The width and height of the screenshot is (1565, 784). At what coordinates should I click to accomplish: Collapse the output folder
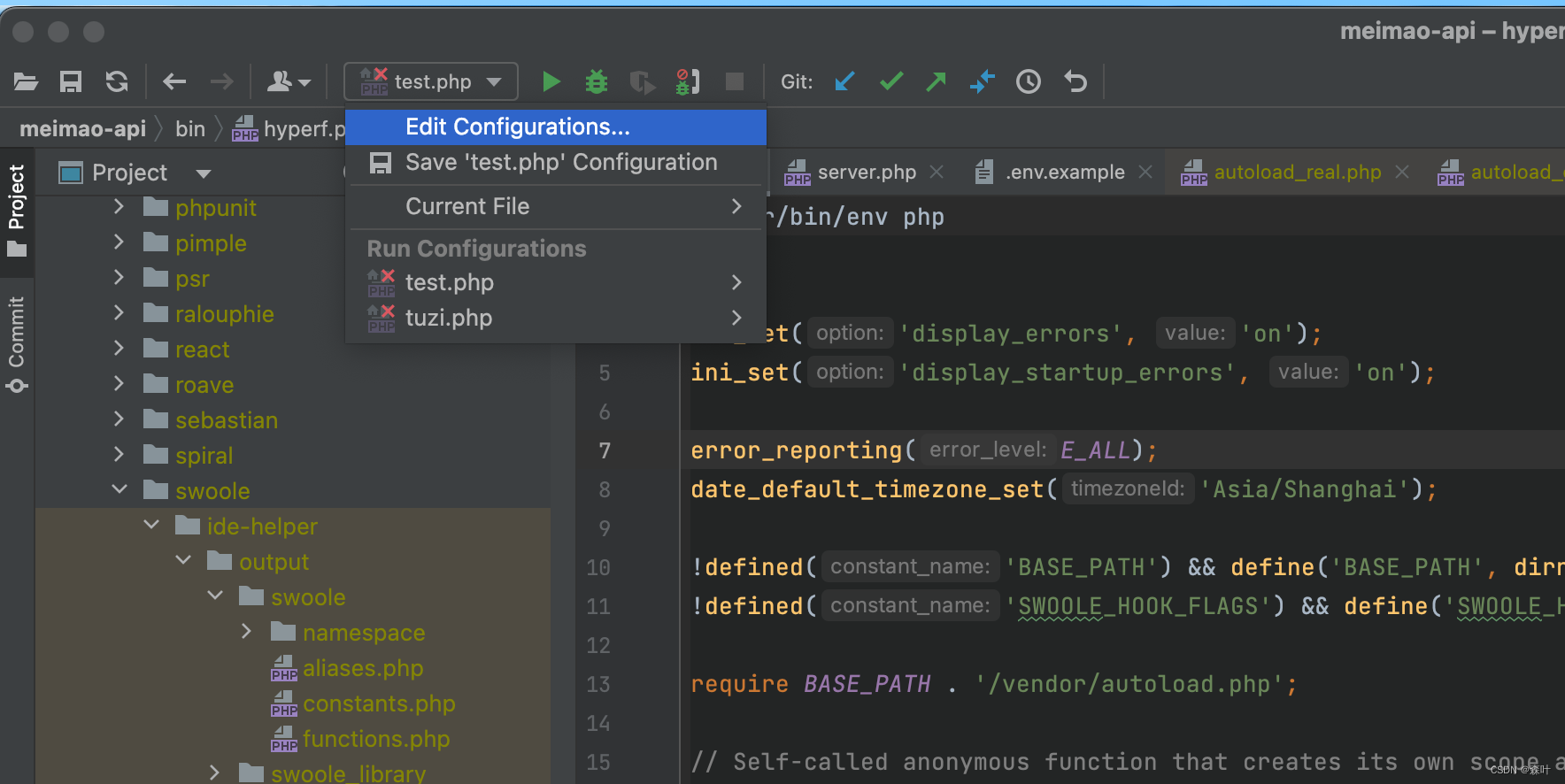coord(183,560)
